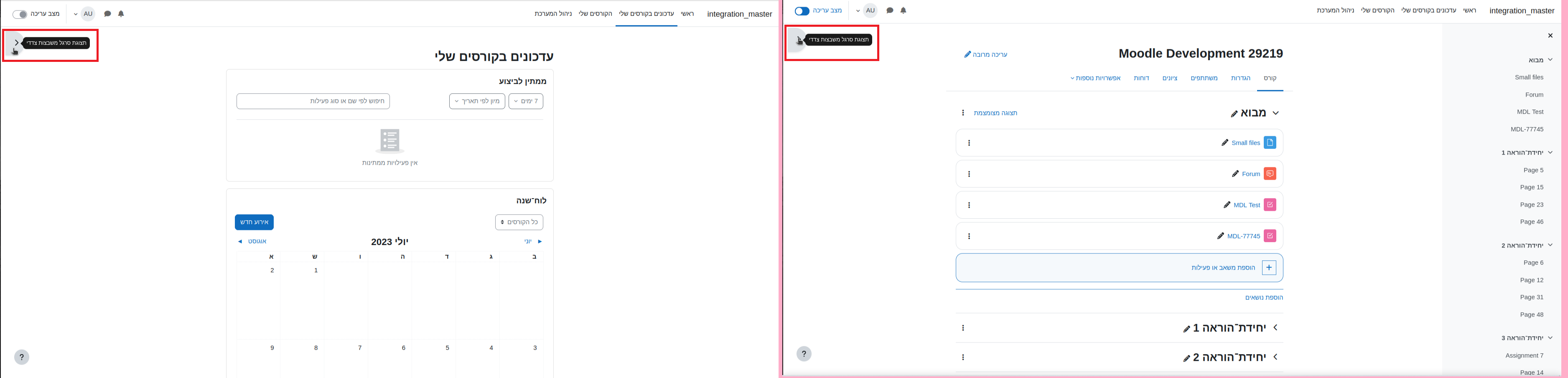Image resolution: width=1568 pixels, height=378 pixels.
Task: Click the תצוגה מצומצמת collapse all link
Action: 995,112
